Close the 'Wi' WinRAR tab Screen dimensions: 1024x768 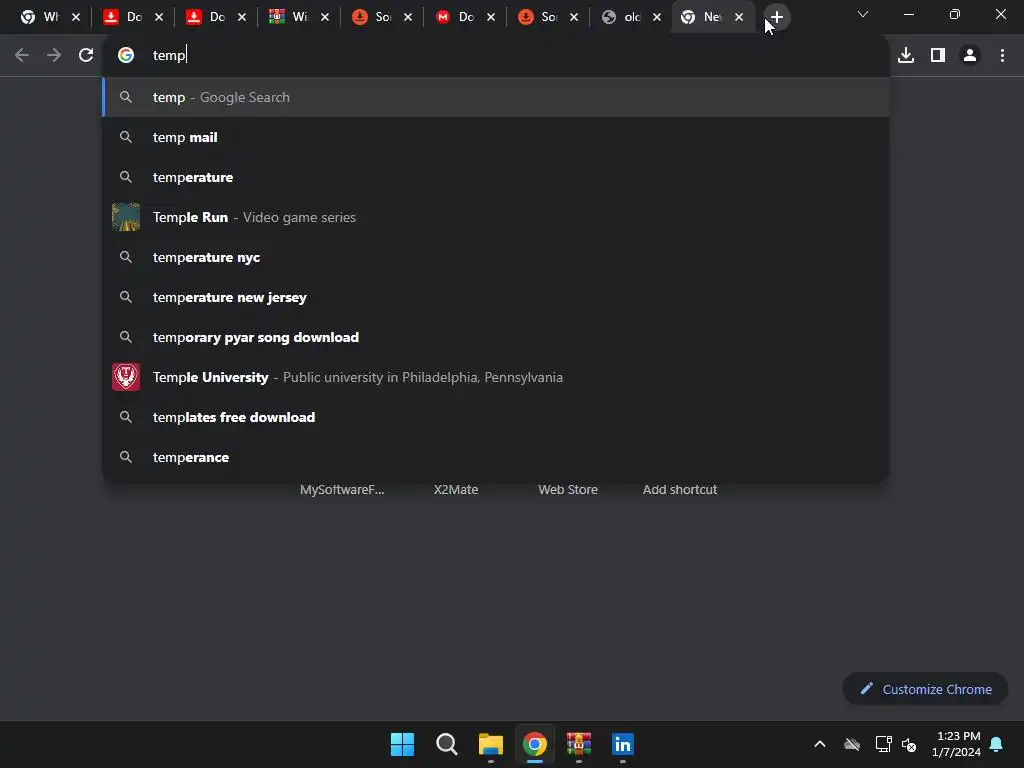(x=325, y=17)
